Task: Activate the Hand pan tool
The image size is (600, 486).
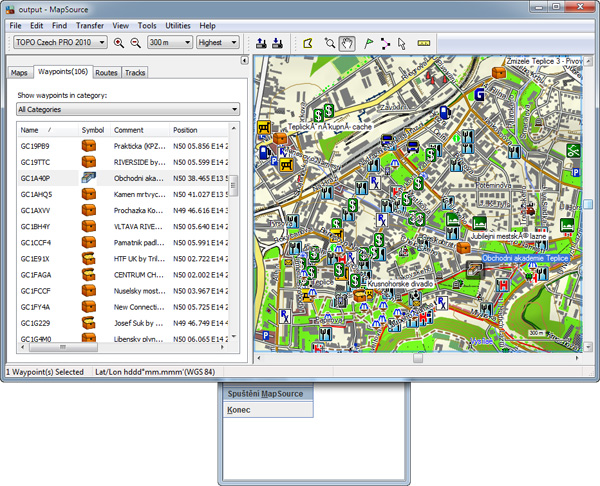Action: coord(347,43)
